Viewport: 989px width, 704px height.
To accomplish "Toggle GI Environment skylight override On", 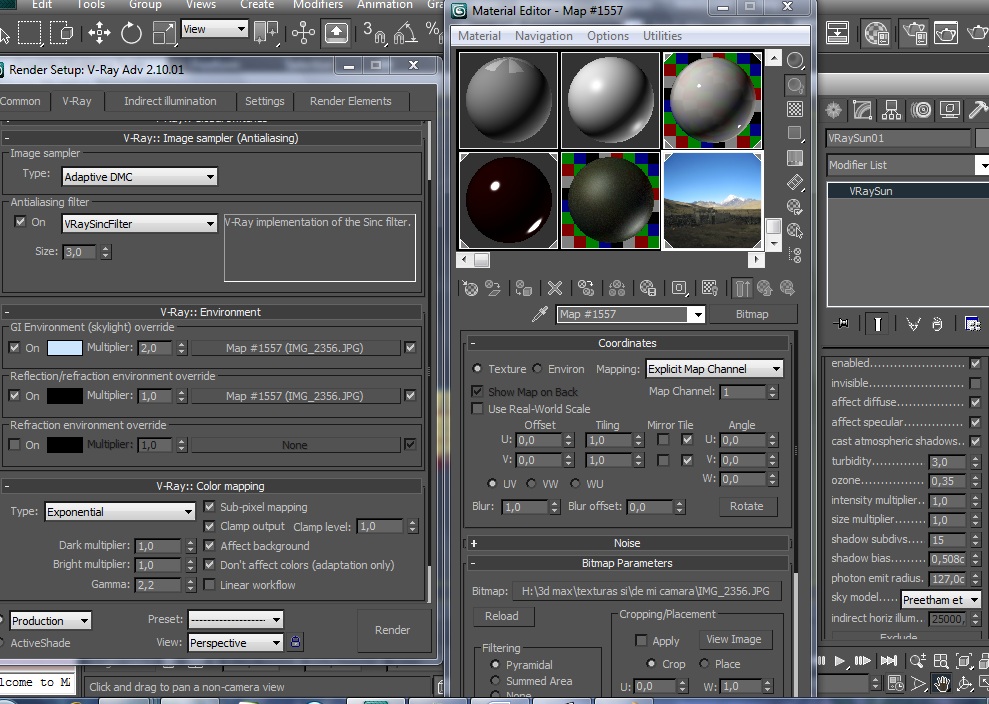I will (15, 347).
